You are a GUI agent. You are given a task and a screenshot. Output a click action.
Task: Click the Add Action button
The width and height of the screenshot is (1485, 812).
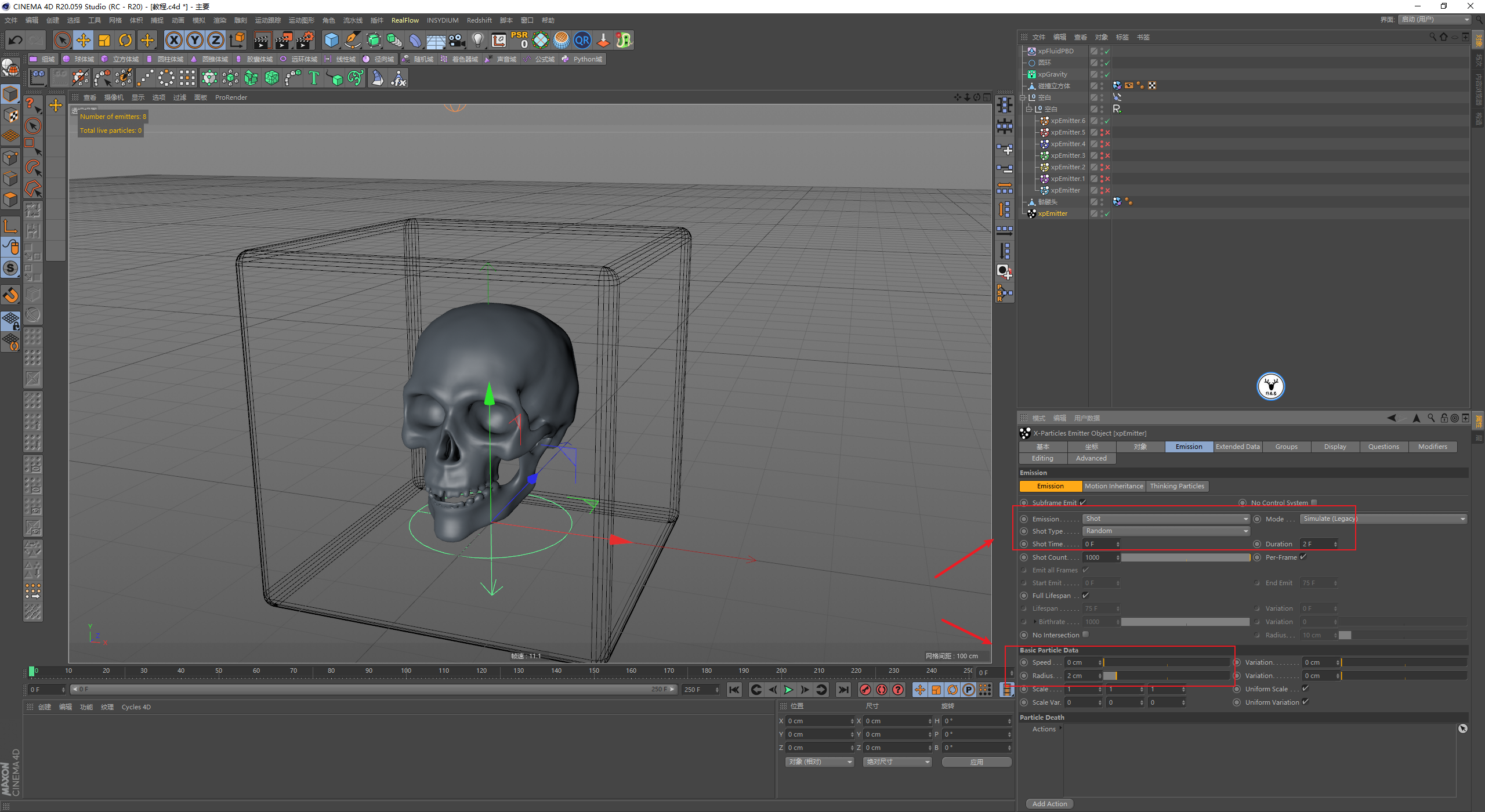tap(1049, 803)
